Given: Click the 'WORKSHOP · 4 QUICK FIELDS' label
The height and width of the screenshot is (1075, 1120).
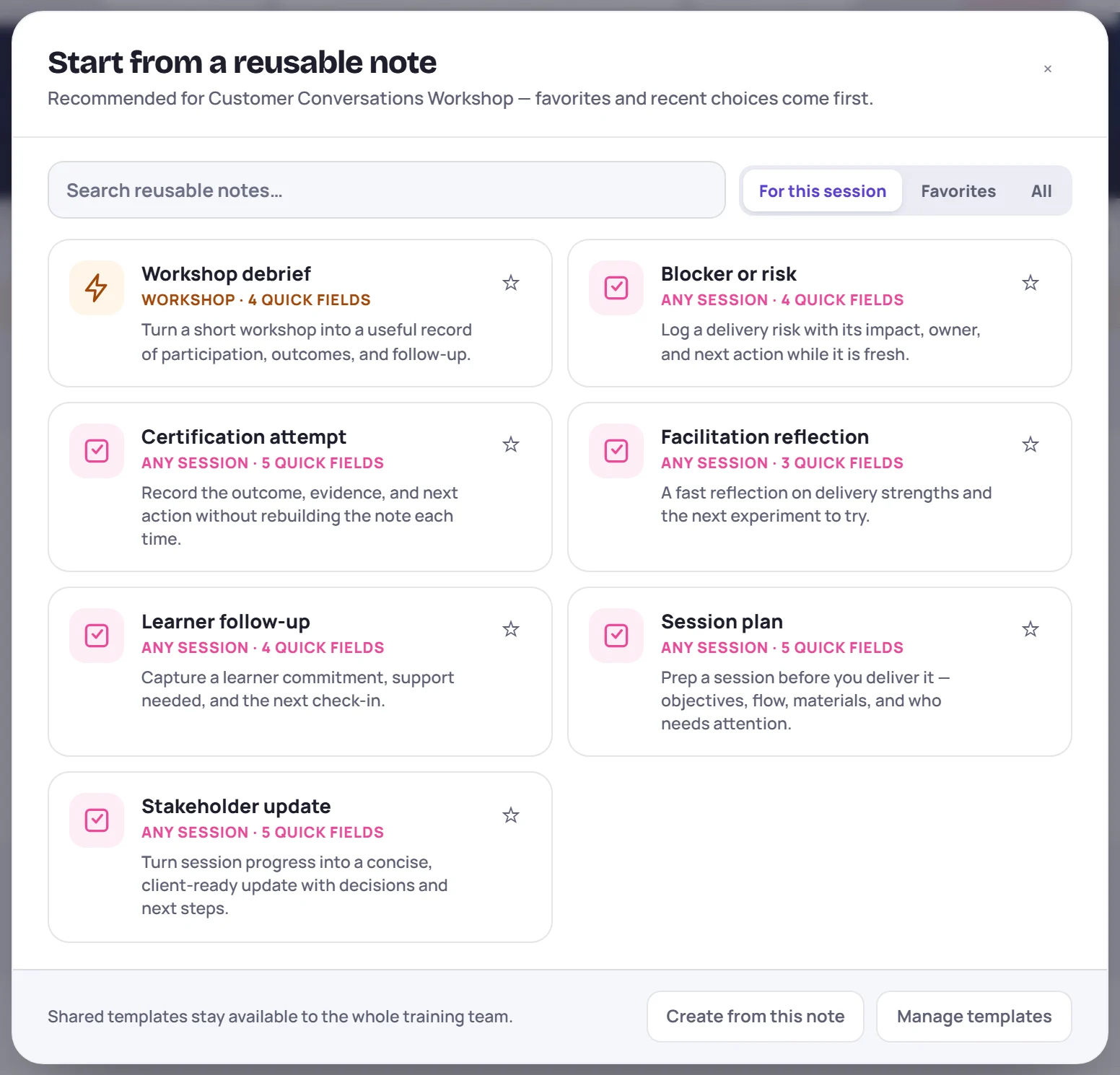Looking at the screenshot, I should pos(256,300).
